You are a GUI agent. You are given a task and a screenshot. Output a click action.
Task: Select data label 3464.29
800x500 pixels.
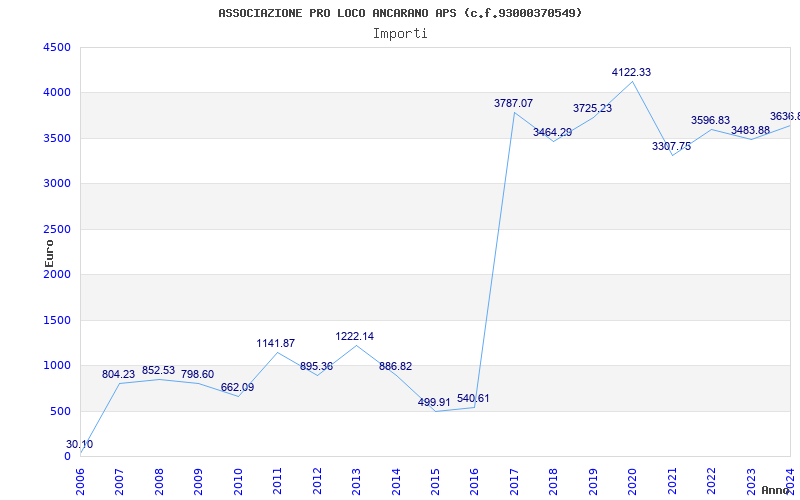pos(553,133)
